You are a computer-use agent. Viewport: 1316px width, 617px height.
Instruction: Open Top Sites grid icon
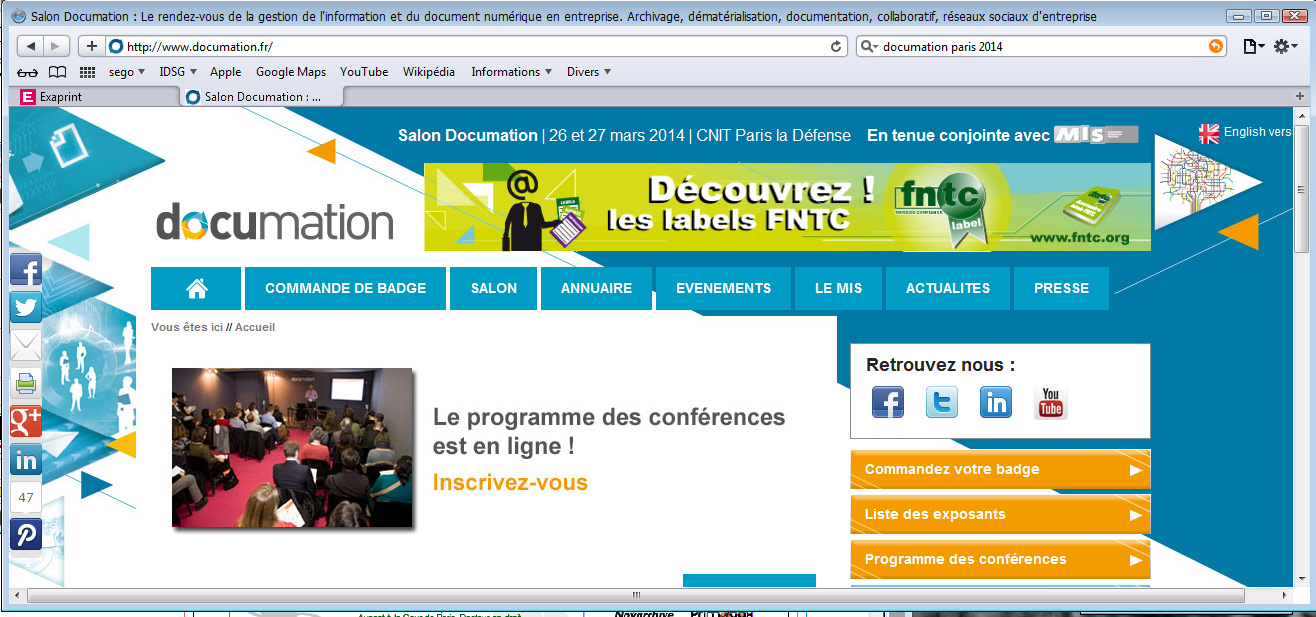tap(87, 72)
